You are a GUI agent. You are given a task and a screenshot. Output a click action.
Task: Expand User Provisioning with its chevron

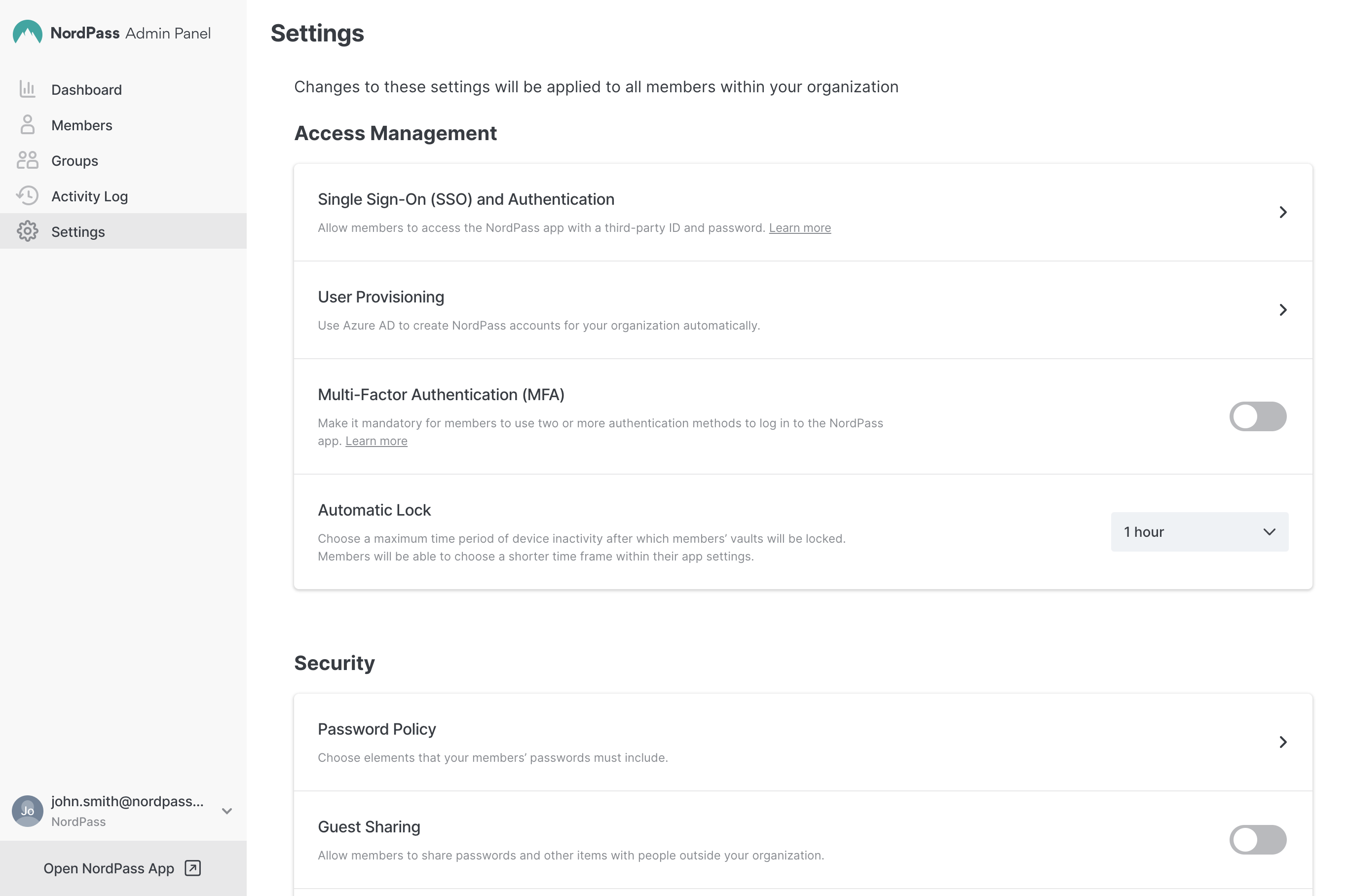point(1283,310)
